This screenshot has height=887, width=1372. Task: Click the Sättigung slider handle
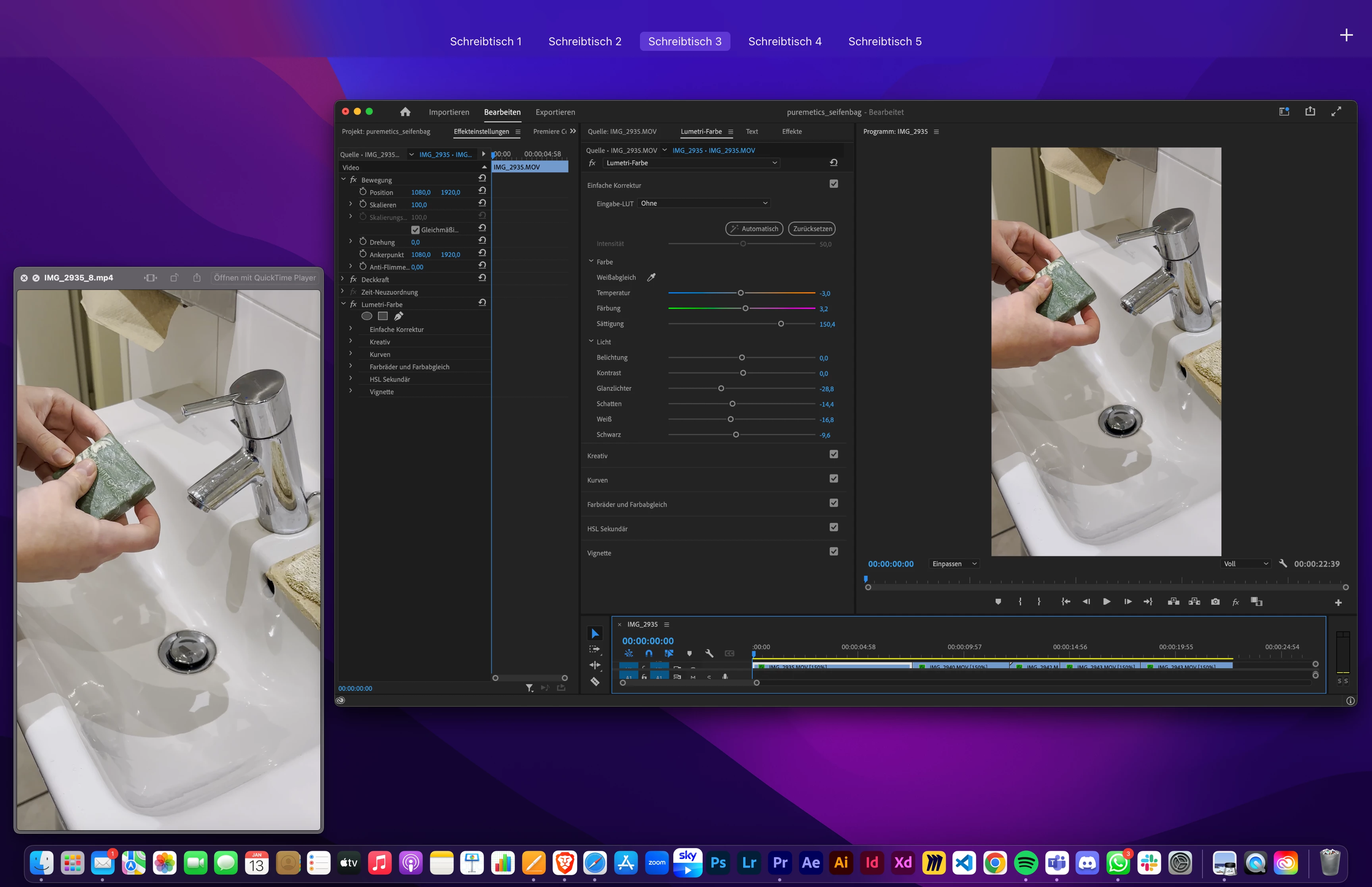tap(781, 324)
